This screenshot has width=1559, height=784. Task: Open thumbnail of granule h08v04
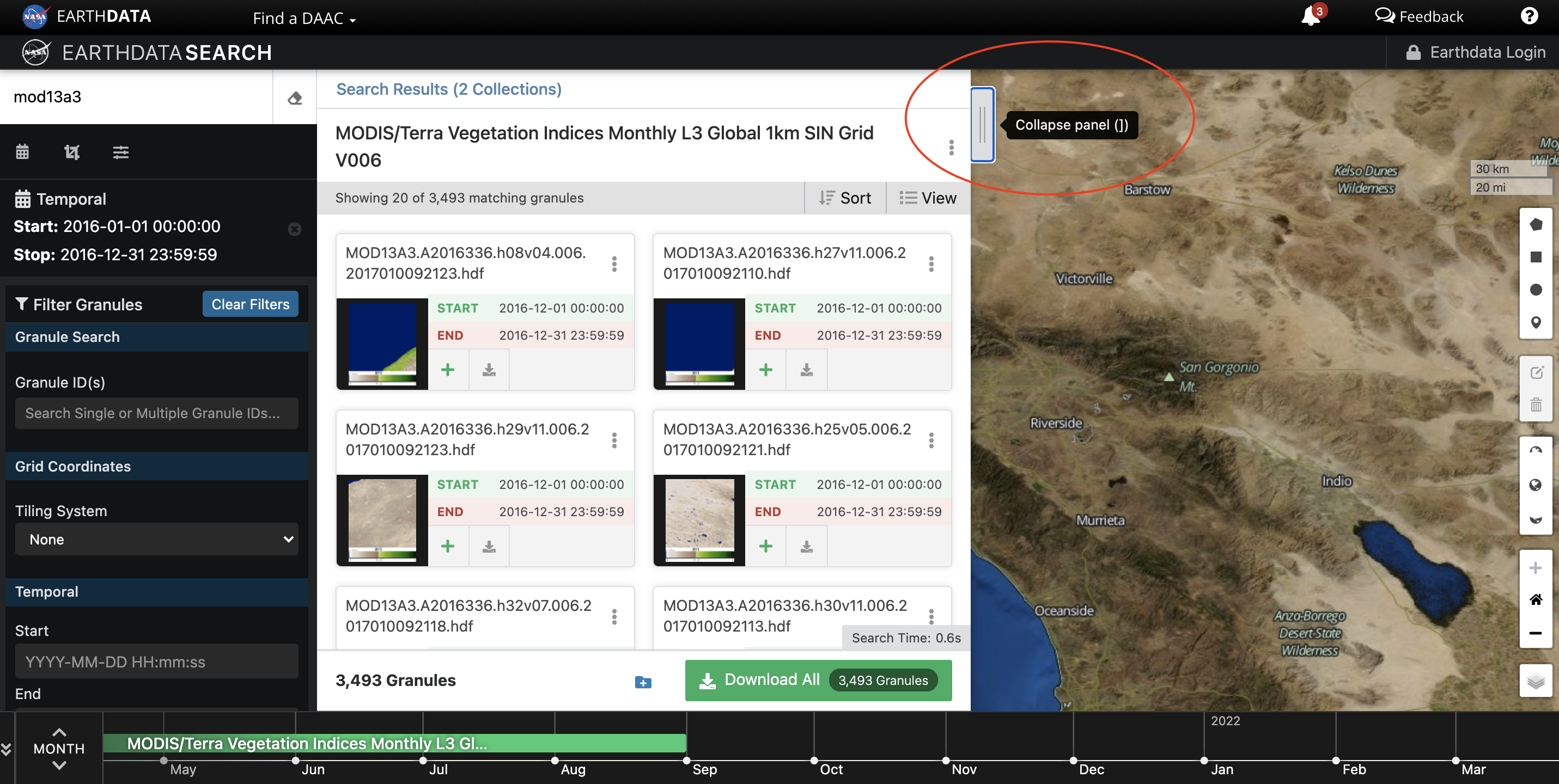[382, 343]
